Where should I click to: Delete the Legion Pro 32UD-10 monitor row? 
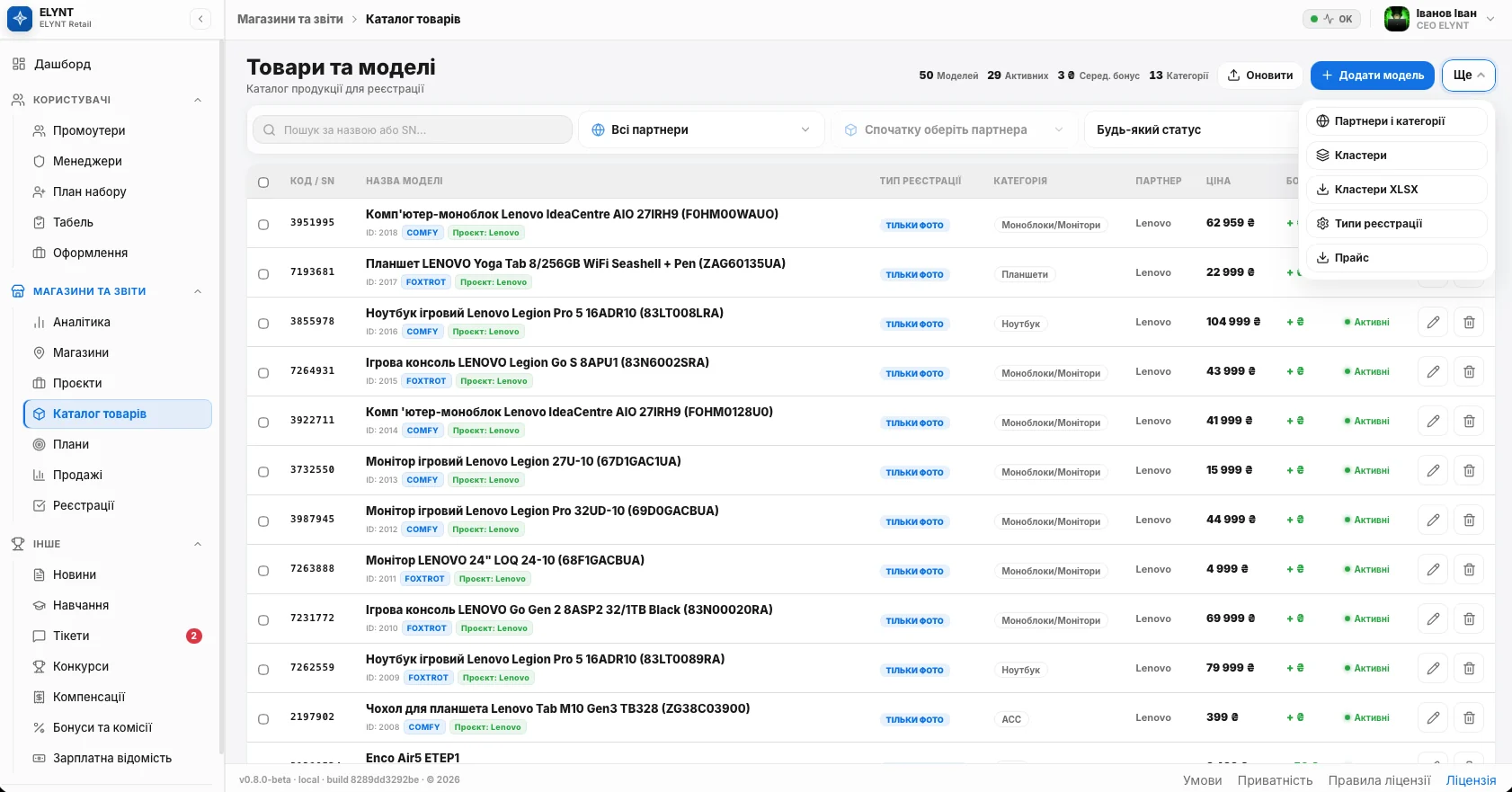click(x=1469, y=520)
